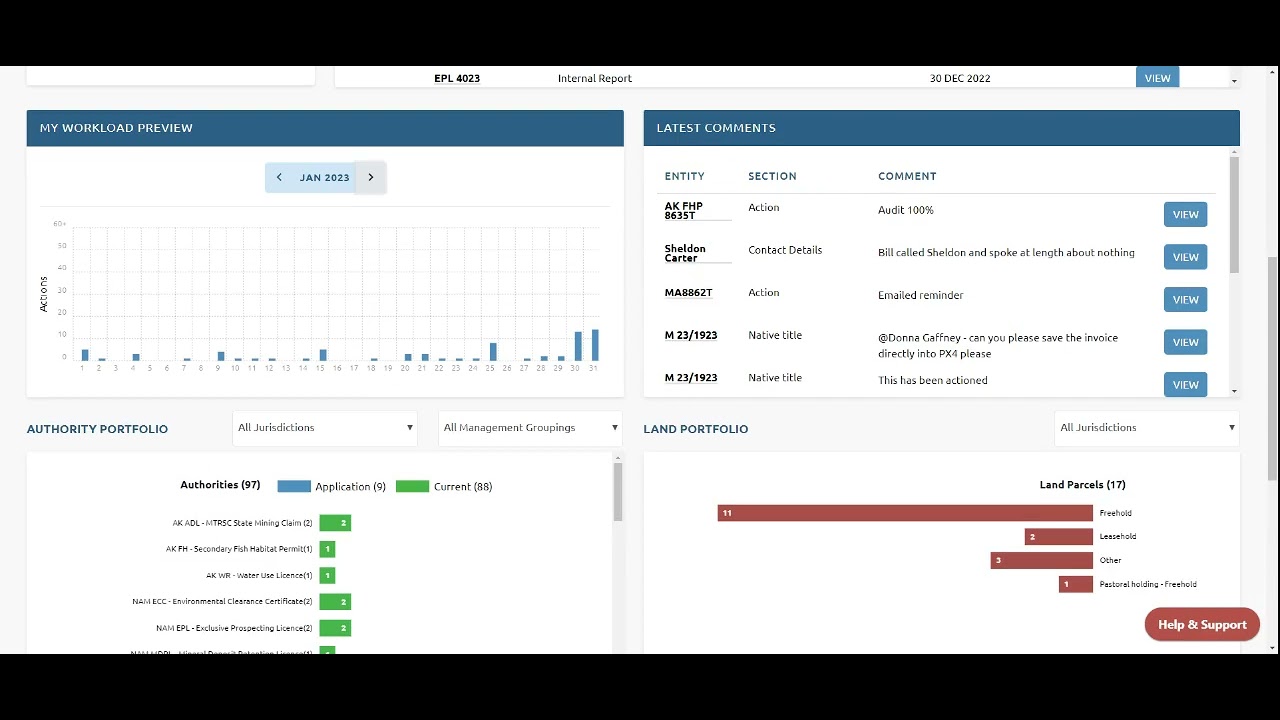Select the Leasehold land parcels bar
Screen dimensions: 1280x720
point(1059,537)
